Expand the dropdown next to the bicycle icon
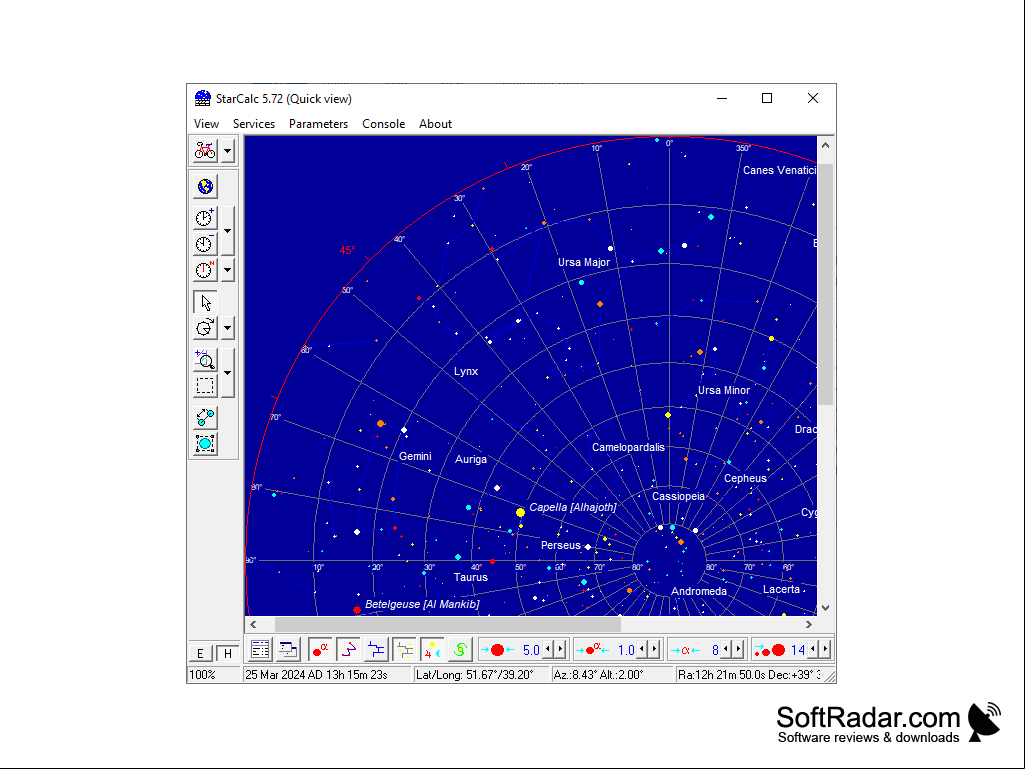The image size is (1025, 769). (227, 151)
